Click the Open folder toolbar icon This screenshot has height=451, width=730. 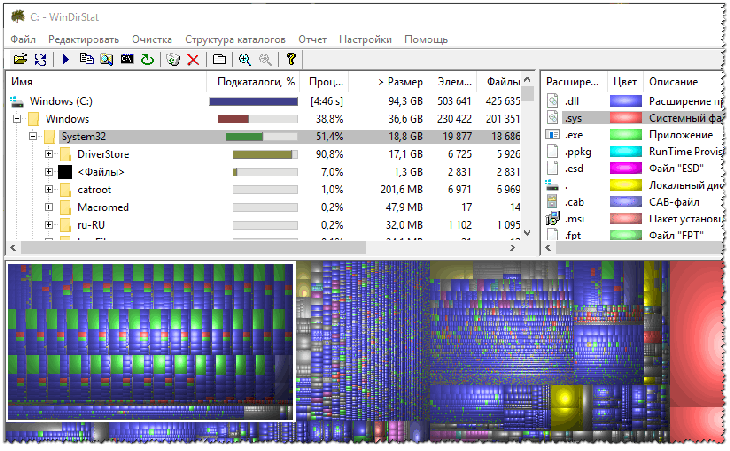click(x=20, y=59)
